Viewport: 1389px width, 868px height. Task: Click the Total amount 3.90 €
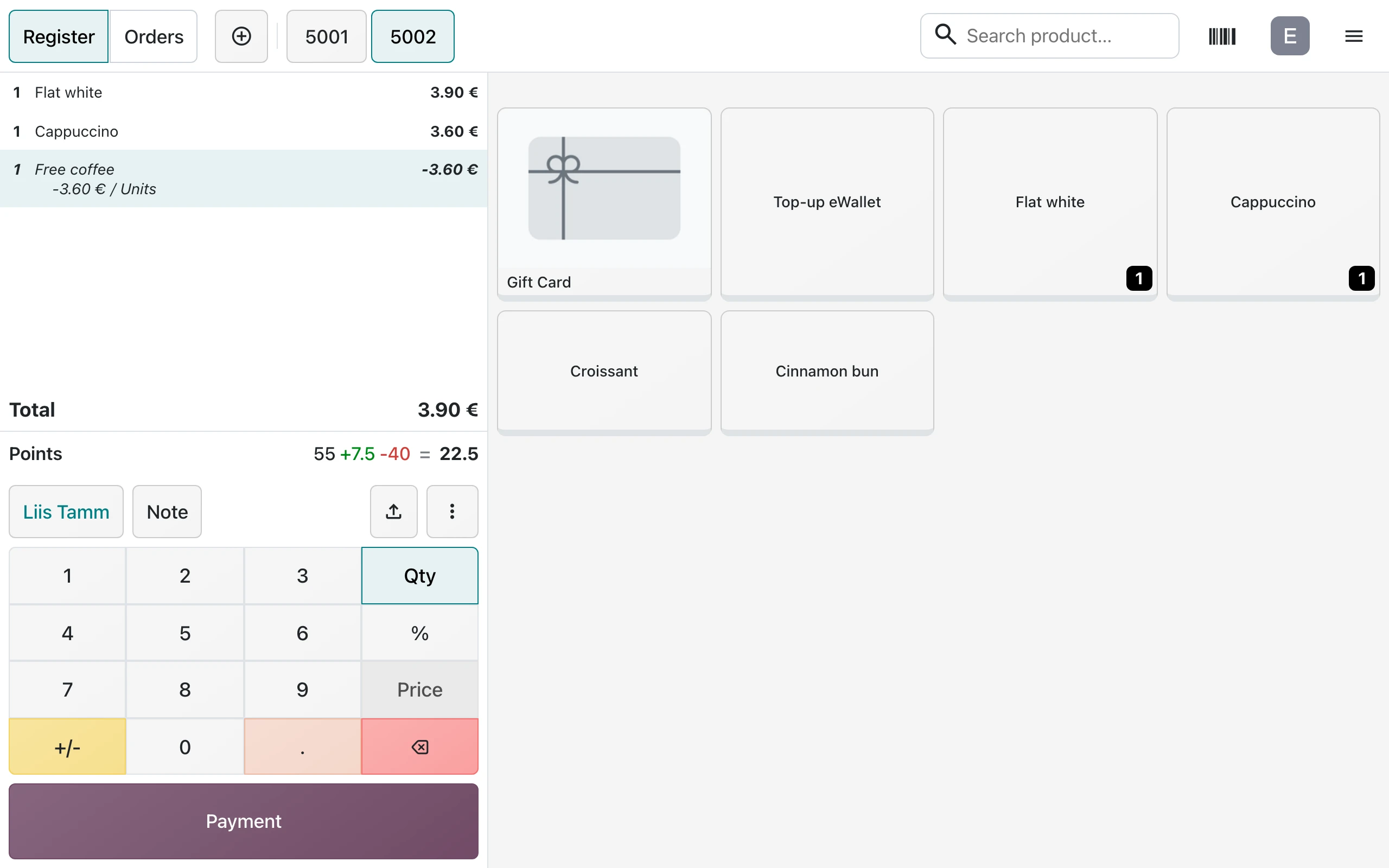tap(448, 410)
